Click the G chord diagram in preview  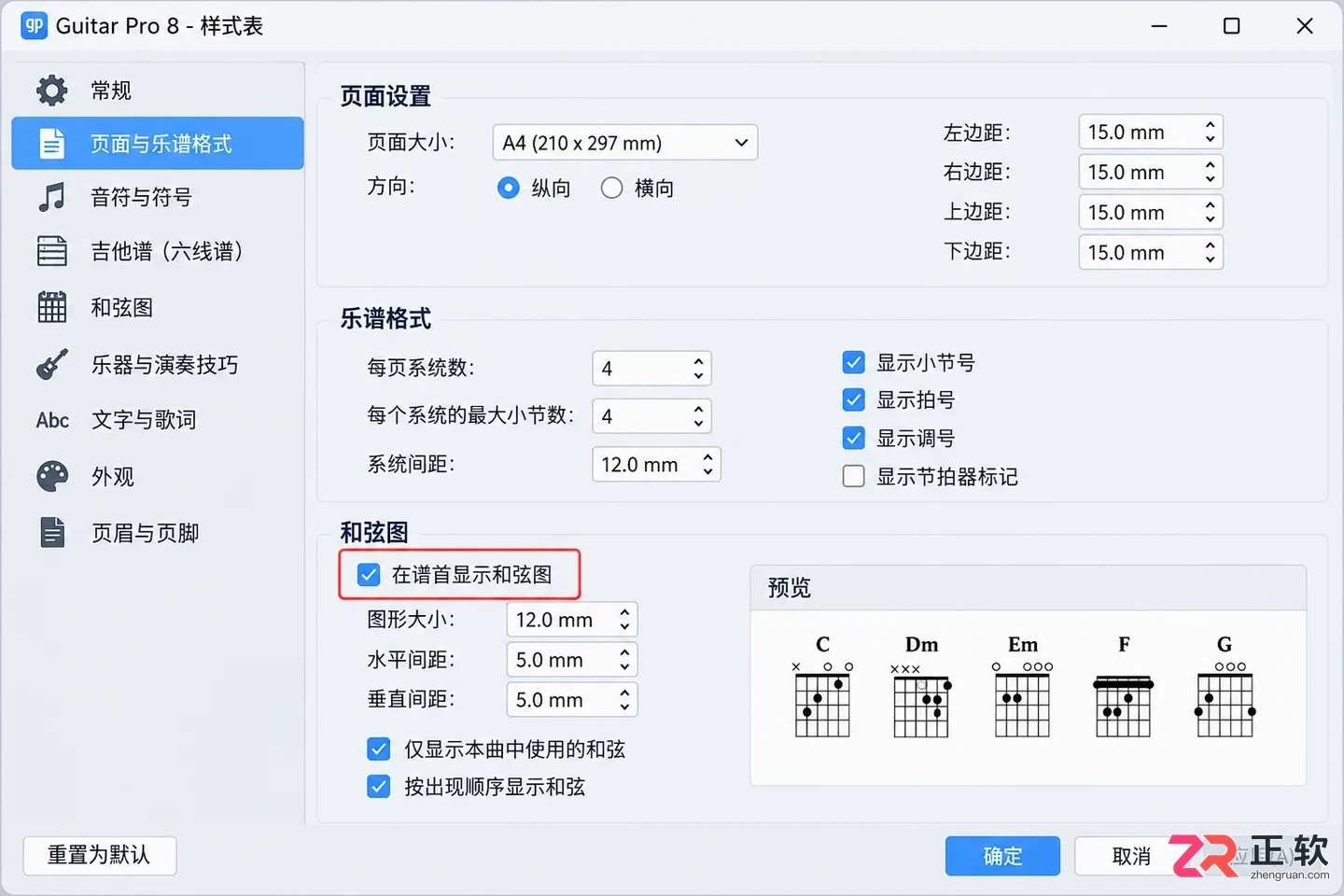(1225, 686)
